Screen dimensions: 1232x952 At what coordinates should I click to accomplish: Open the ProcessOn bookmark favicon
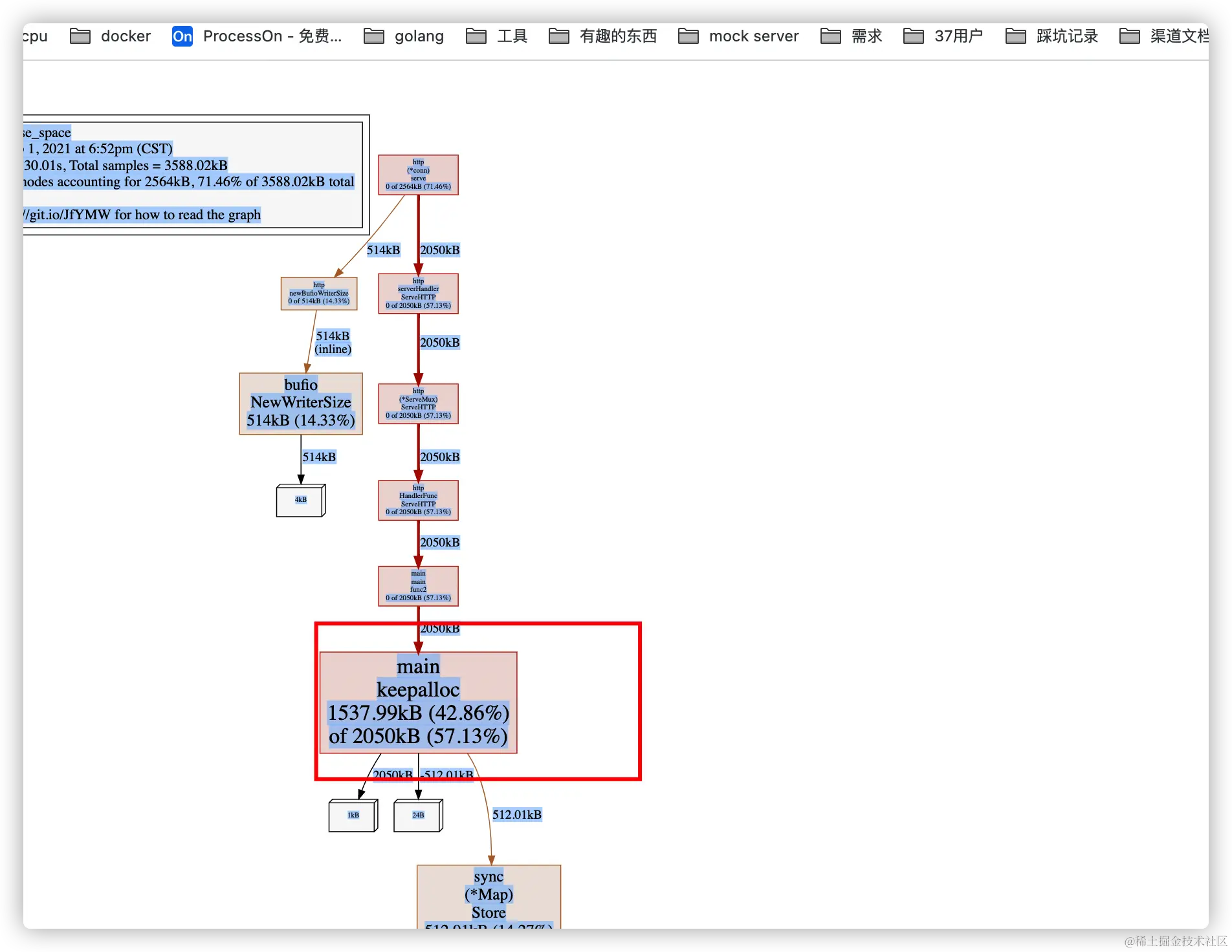tap(182, 36)
